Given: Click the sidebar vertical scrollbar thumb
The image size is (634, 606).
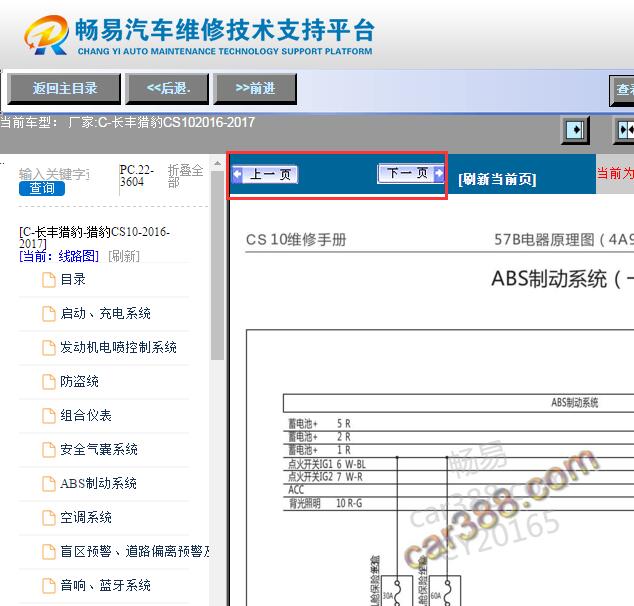Looking at the screenshot, I should click(218, 265).
